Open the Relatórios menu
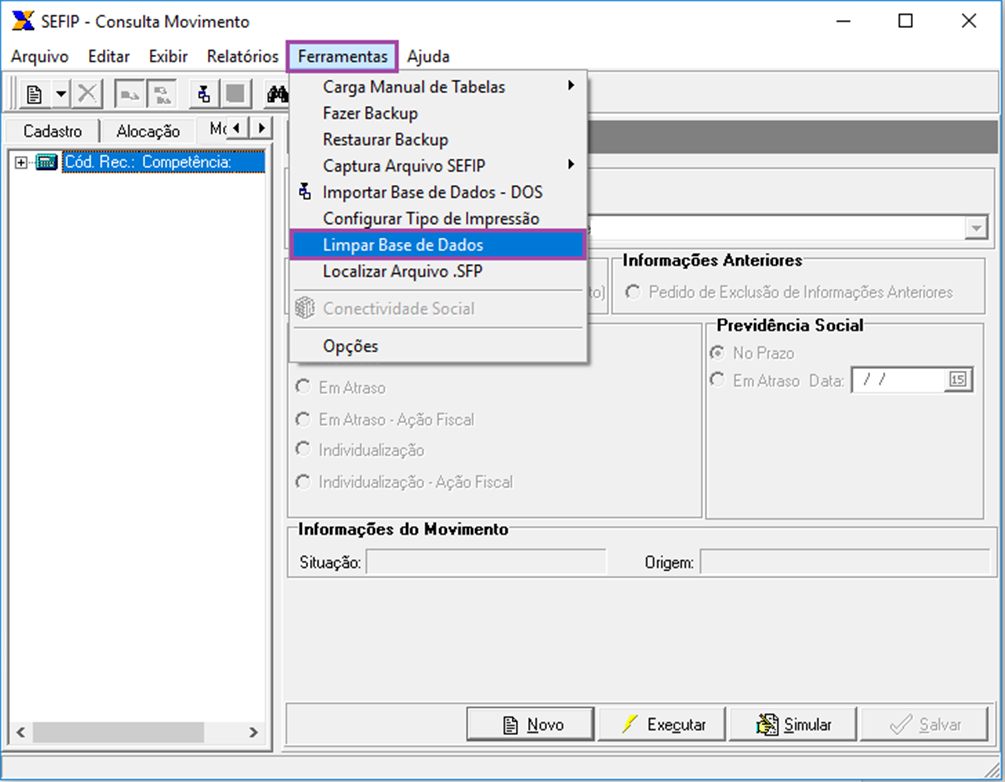1005x782 pixels. 243,56
